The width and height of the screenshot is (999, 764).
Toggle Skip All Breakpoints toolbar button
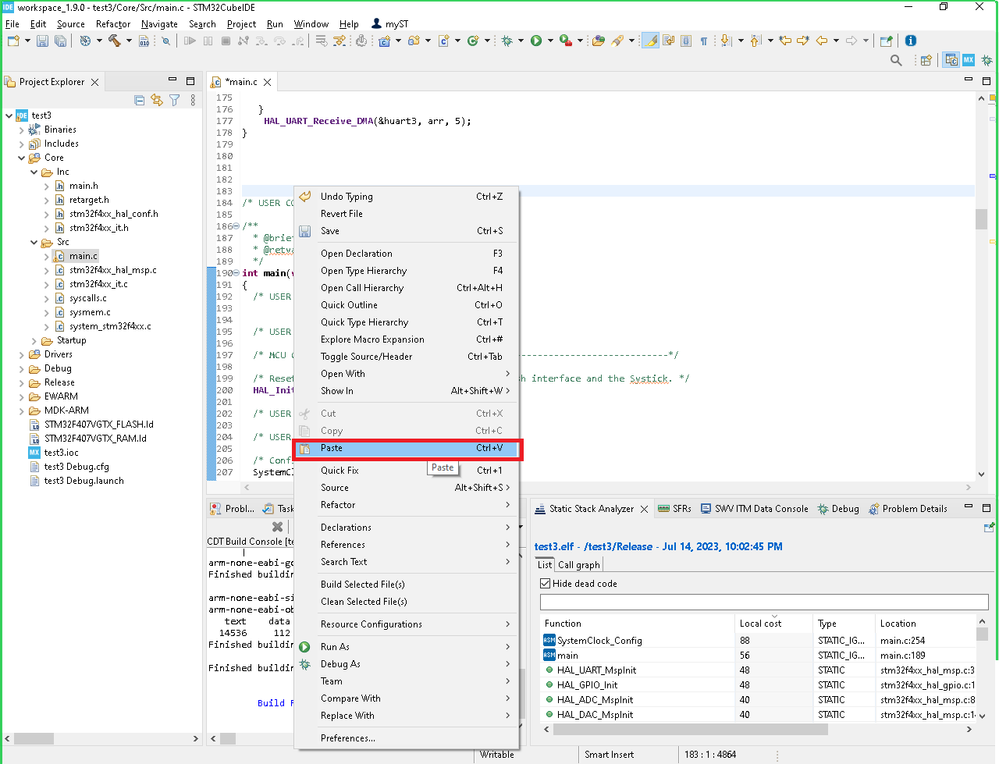click(166, 41)
